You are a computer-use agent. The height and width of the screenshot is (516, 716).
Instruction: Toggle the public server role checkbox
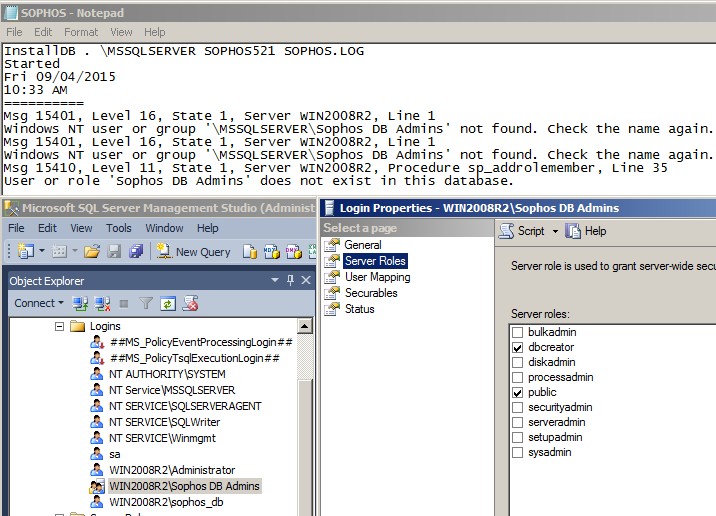coord(517,393)
